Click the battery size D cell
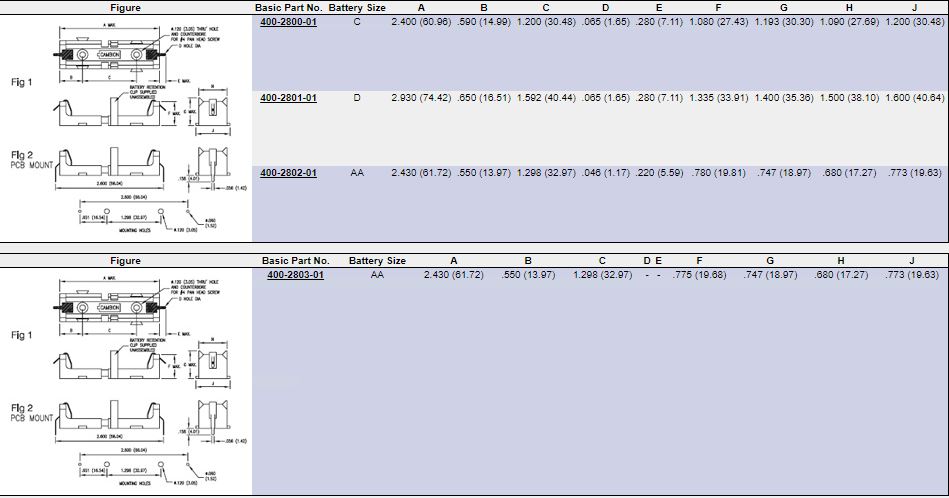The image size is (949, 498). [356, 98]
